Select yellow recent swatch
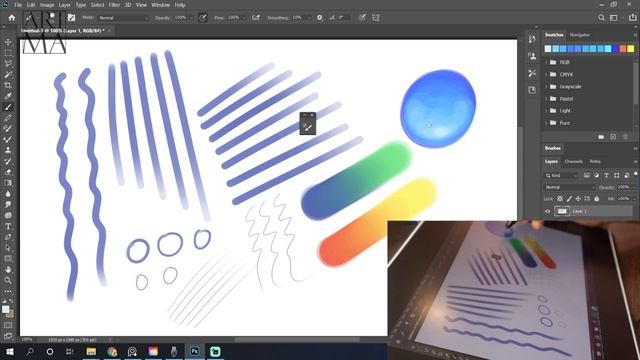Screen dimensions: 640x360 pyautogui.click(x=631, y=49)
